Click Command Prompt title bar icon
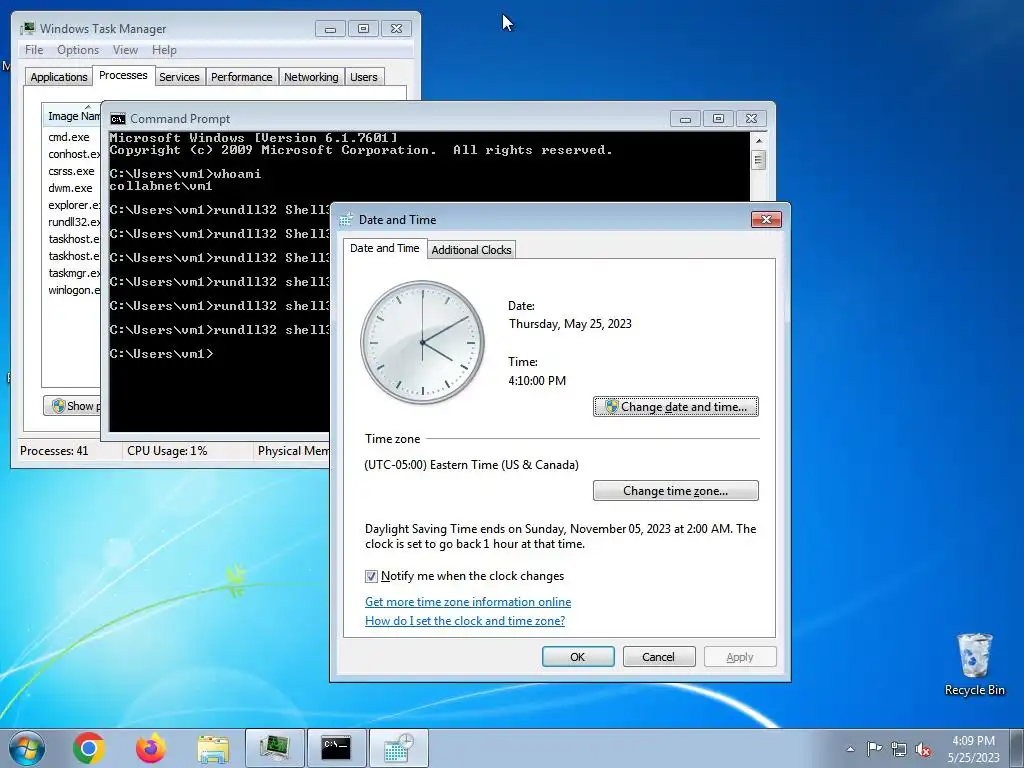This screenshot has height=768, width=1024. pos(118,119)
